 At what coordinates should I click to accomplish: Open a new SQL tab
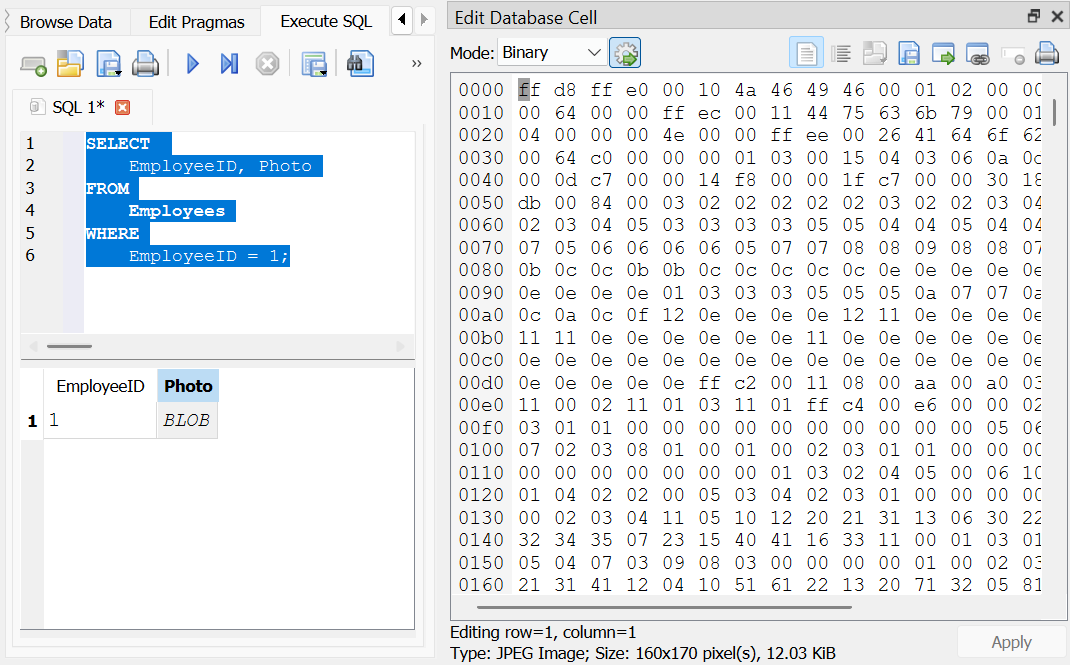click(x=33, y=65)
